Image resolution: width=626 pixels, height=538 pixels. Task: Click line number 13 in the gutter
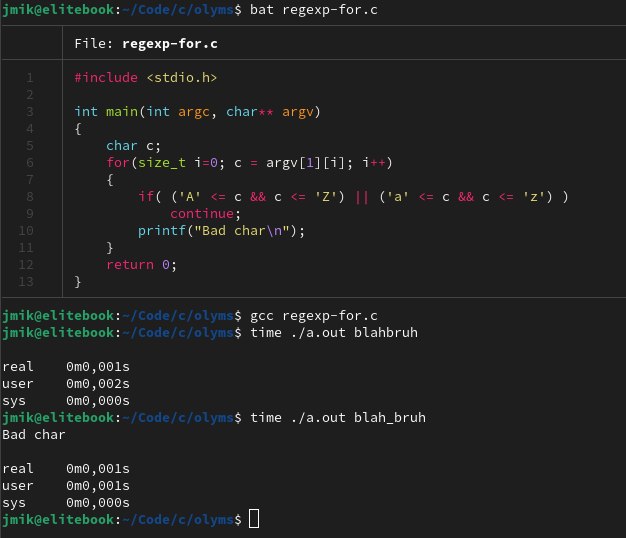[x=26, y=282]
